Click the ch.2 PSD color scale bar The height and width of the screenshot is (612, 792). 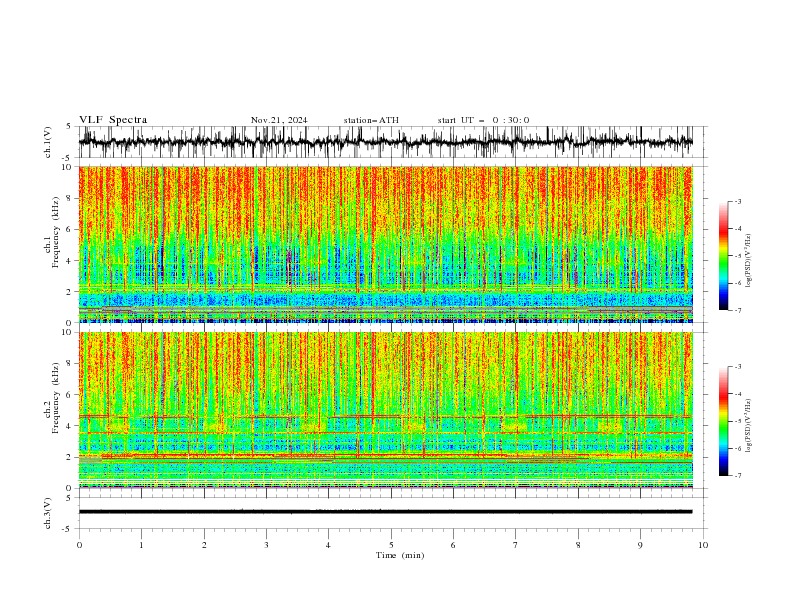click(x=724, y=421)
